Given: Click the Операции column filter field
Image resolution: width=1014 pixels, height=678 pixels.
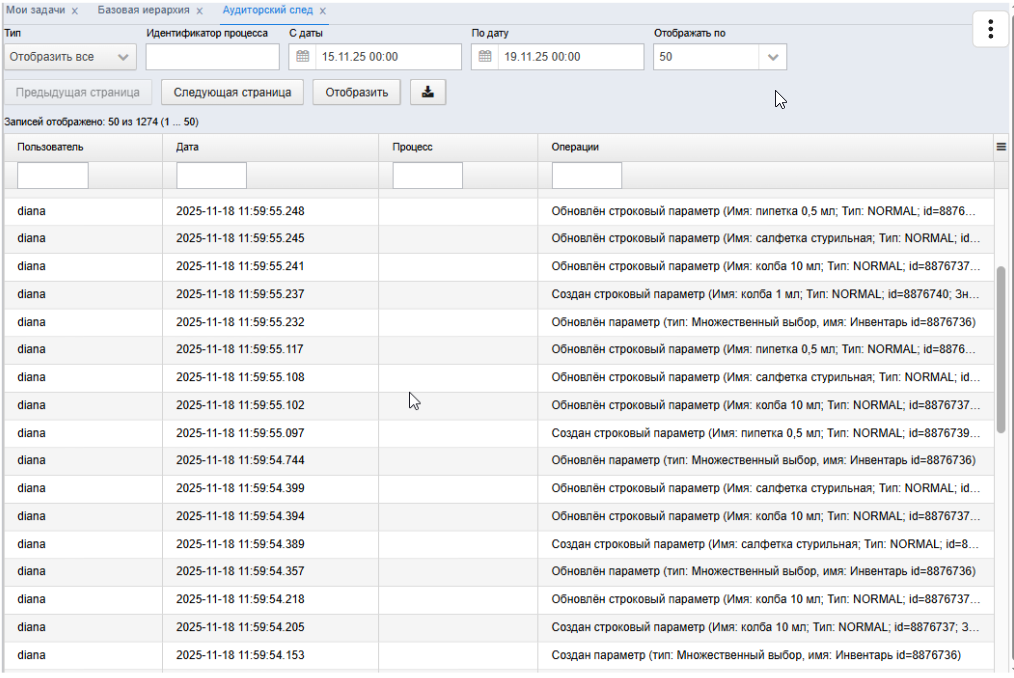Looking at the screenshot, I should (587, 175).
